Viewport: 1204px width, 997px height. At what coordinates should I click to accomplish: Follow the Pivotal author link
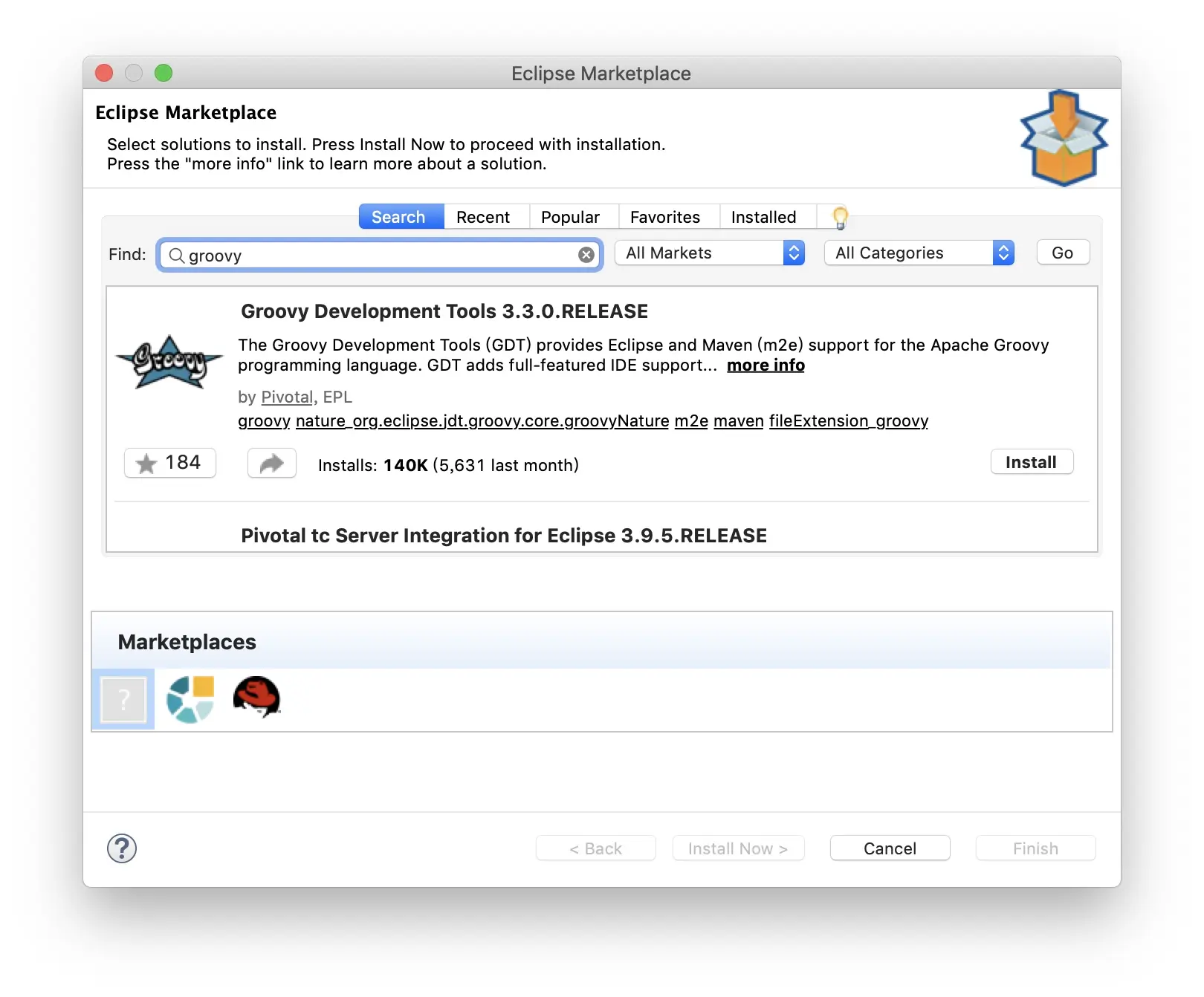click(287, 397)
